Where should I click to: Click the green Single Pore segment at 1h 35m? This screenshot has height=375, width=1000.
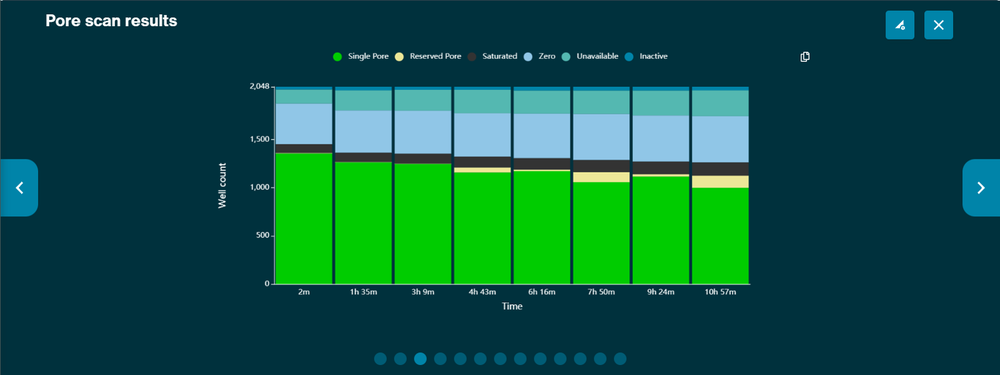pos(364,223)
